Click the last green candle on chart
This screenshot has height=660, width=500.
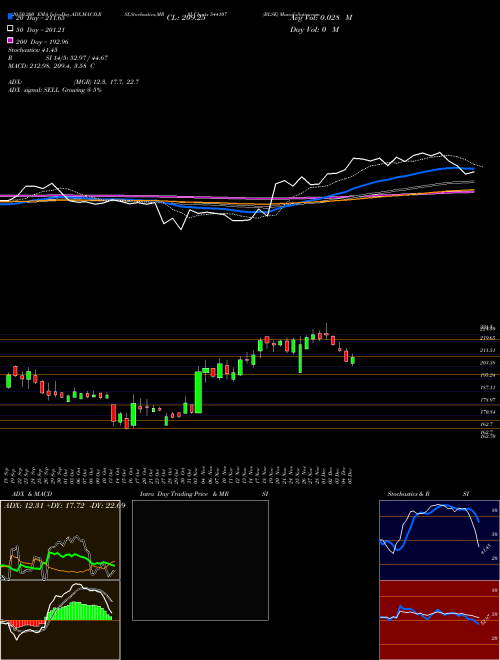point(353,360)
